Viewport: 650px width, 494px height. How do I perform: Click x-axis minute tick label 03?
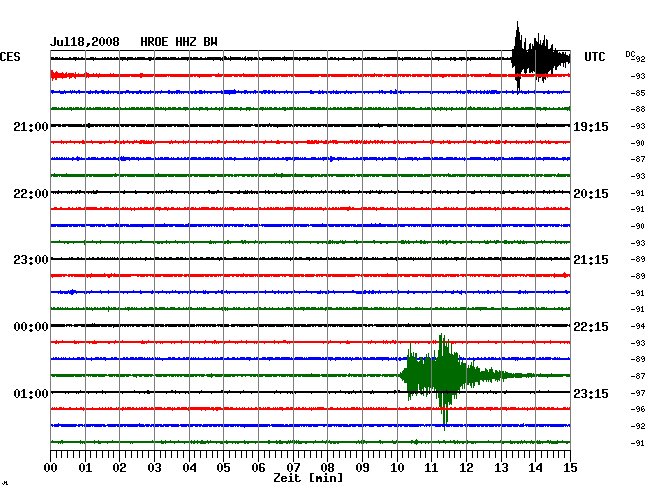154,468
